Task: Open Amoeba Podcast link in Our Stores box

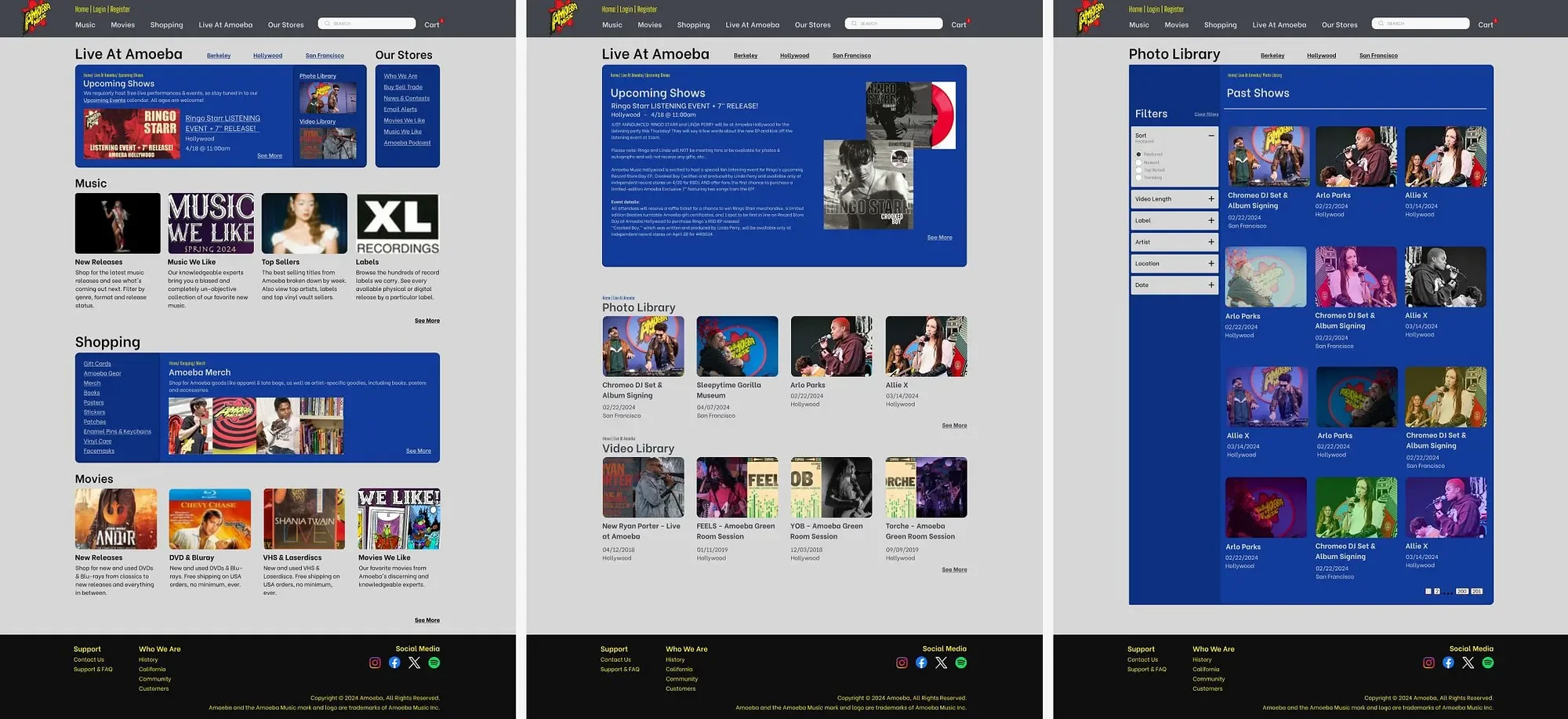Action: pos(407,143)
